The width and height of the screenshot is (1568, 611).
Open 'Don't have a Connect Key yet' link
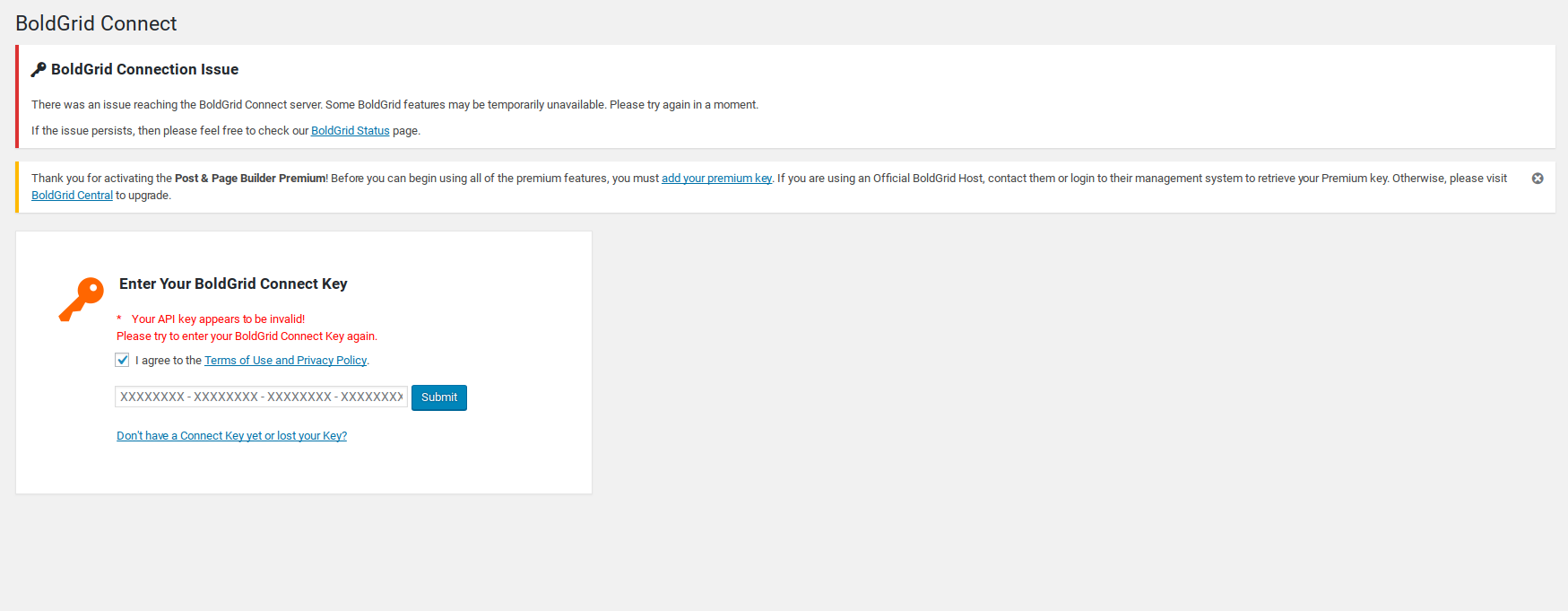coord(231,436)
